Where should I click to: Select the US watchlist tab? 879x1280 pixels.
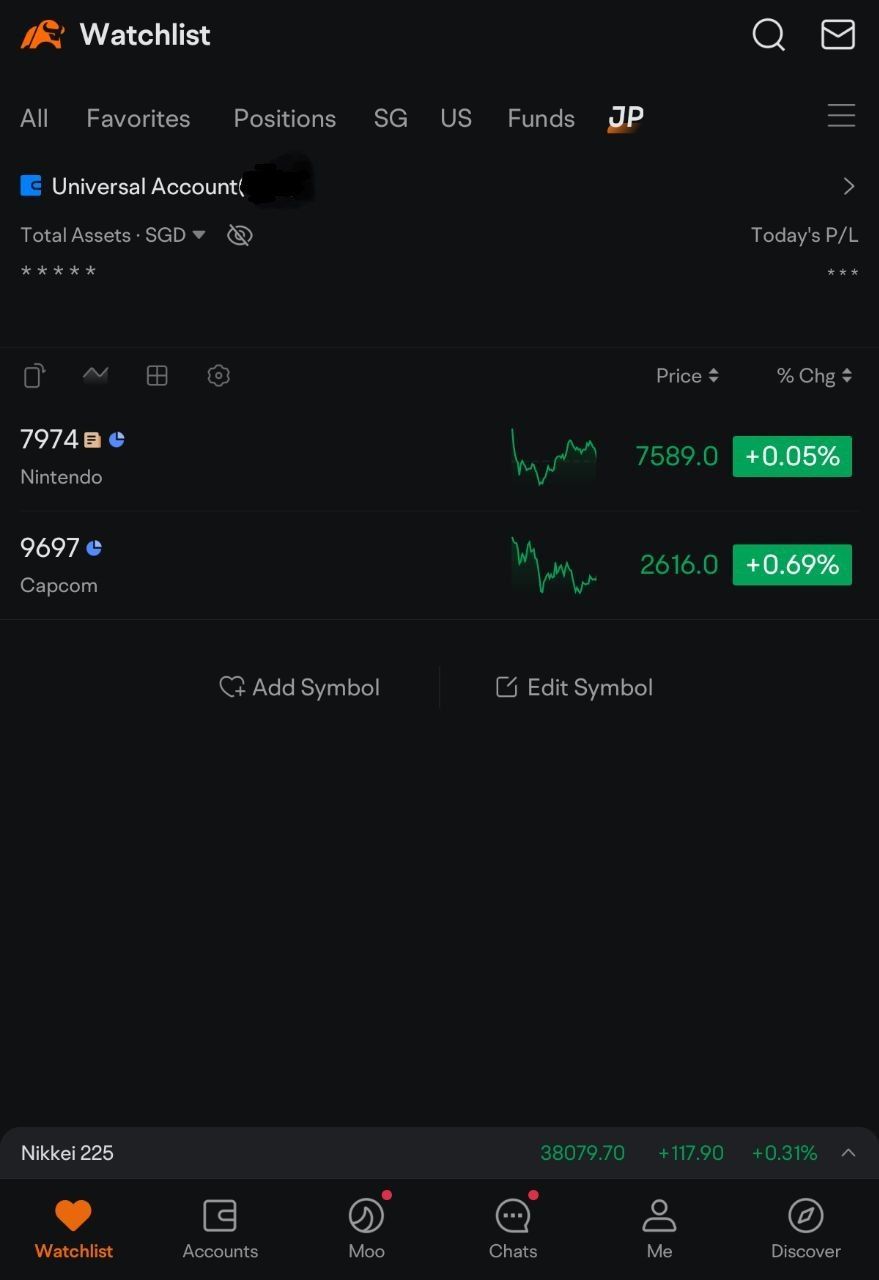(x=456, y=118)
